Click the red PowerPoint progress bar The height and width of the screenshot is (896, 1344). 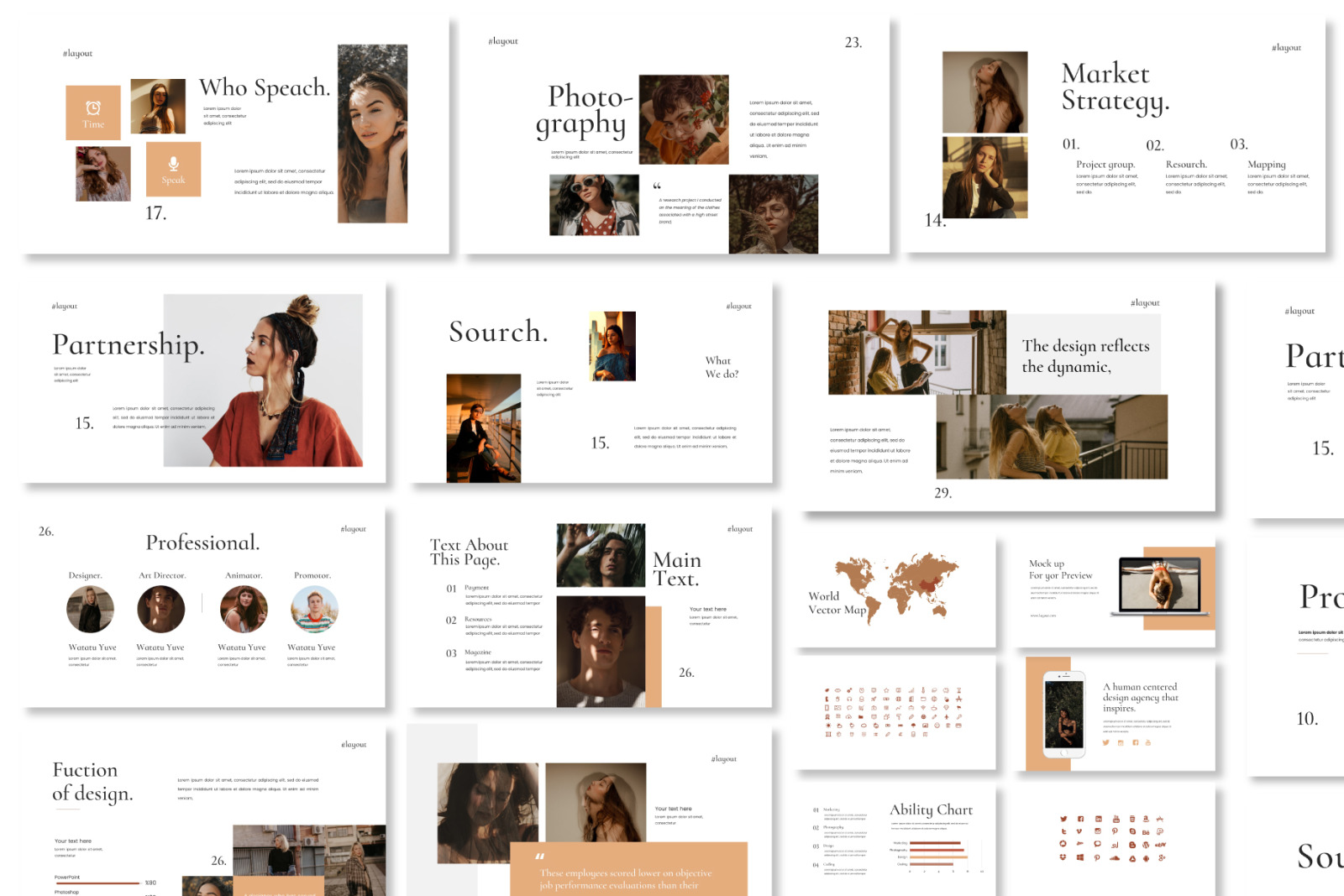tap(97, 883)
